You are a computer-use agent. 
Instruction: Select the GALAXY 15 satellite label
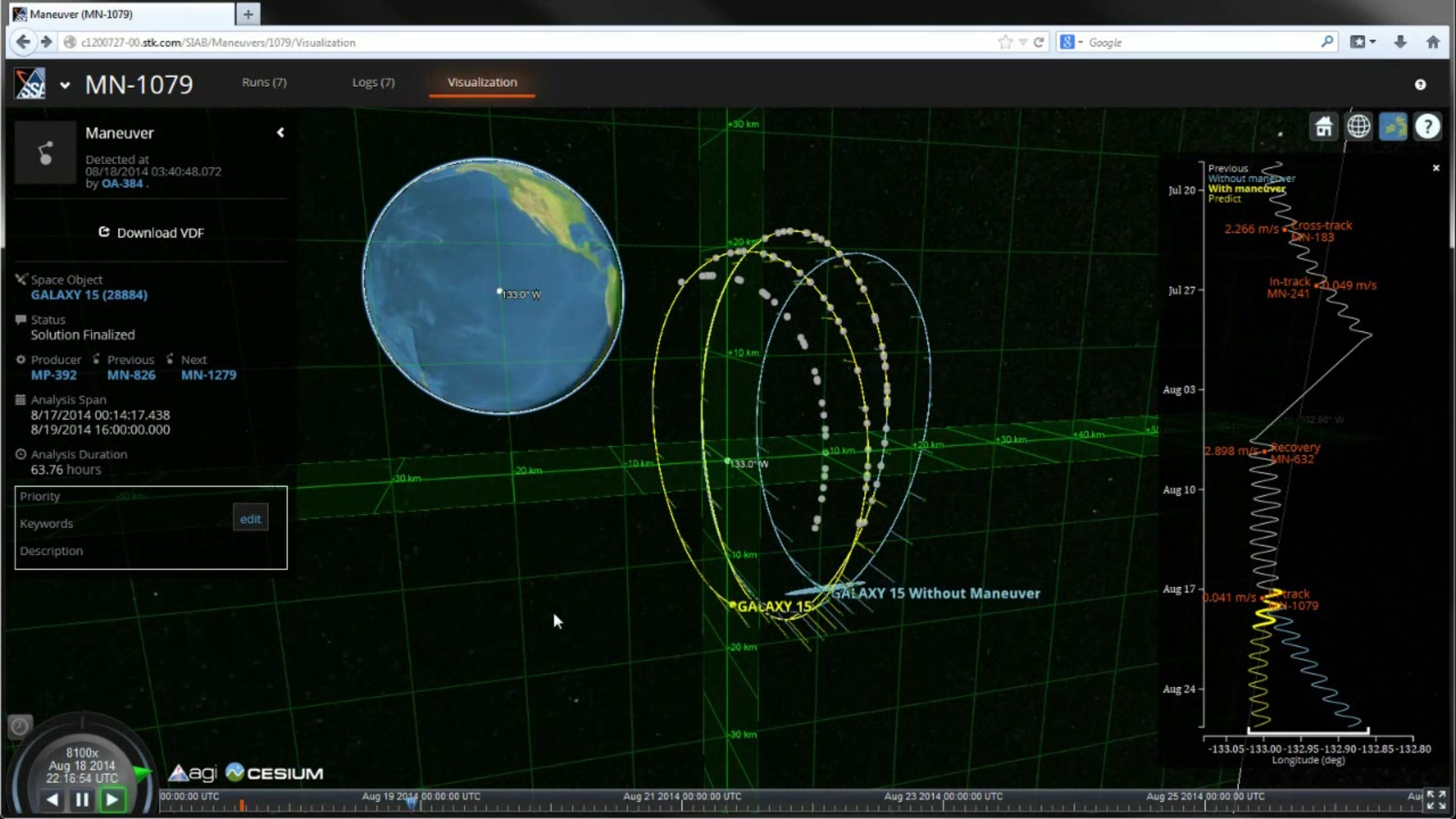(773, 607)
